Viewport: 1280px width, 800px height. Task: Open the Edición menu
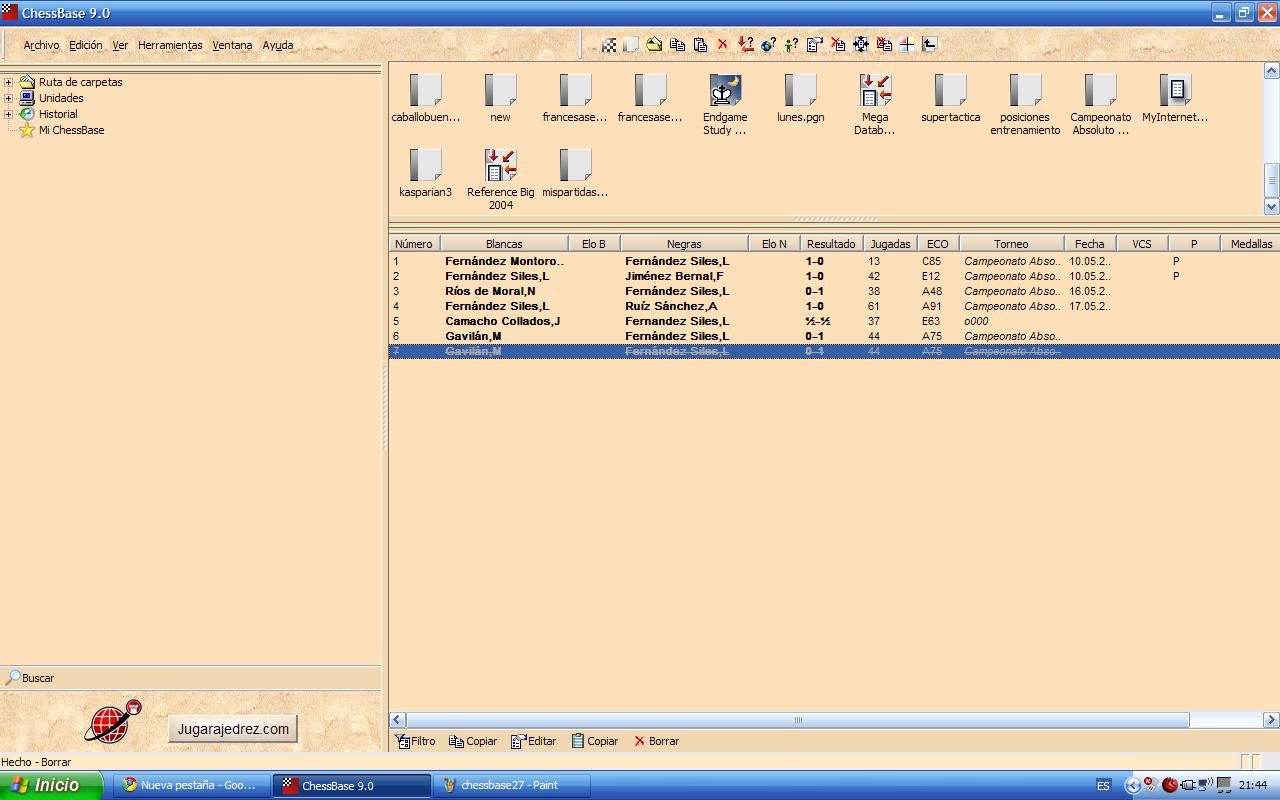click(x=86, y=45)
